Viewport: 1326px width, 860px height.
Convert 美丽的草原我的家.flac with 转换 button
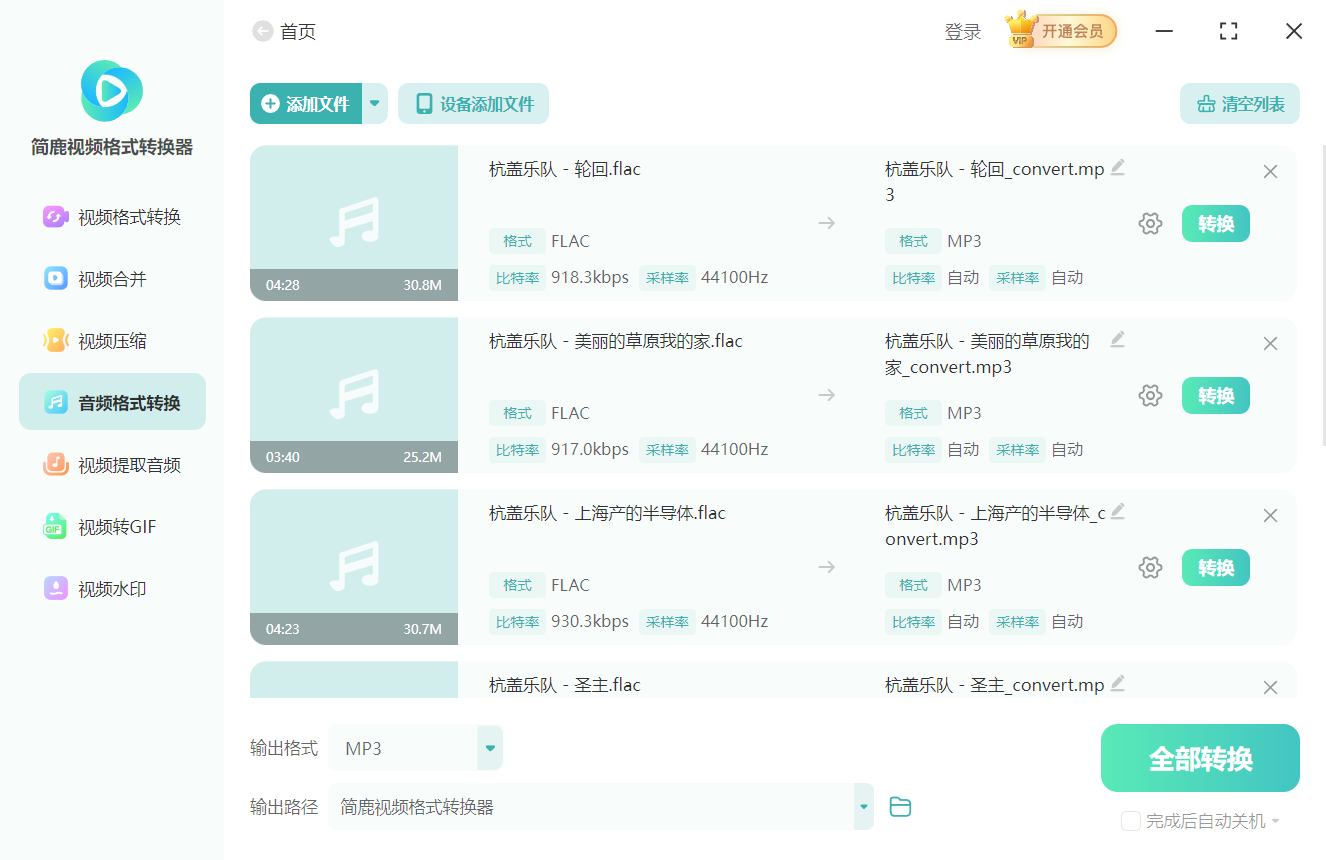pos(1216,396)
